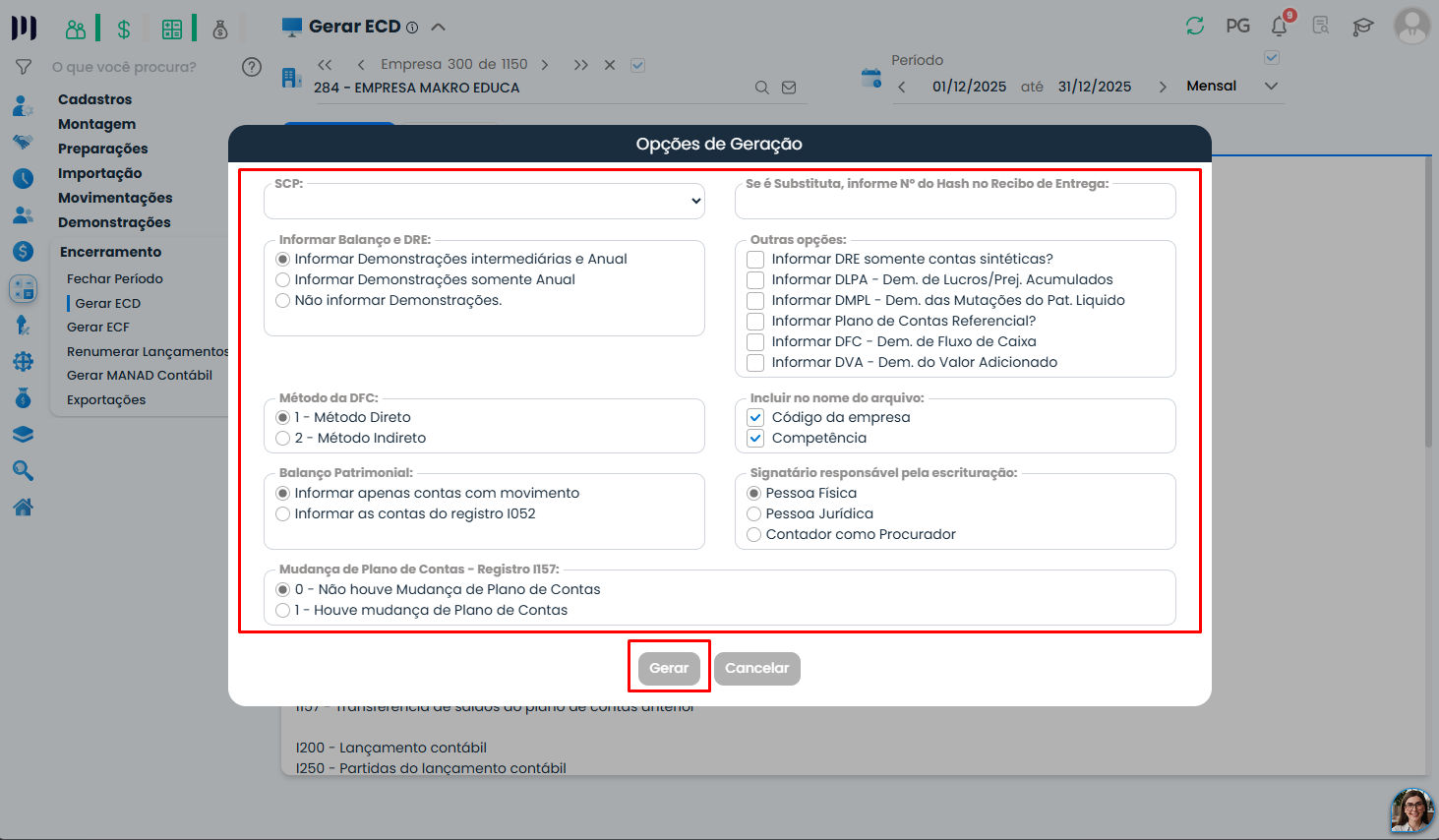
Task: Click the vertical scrollbar of background list
Action: (x=1428, y=303)
